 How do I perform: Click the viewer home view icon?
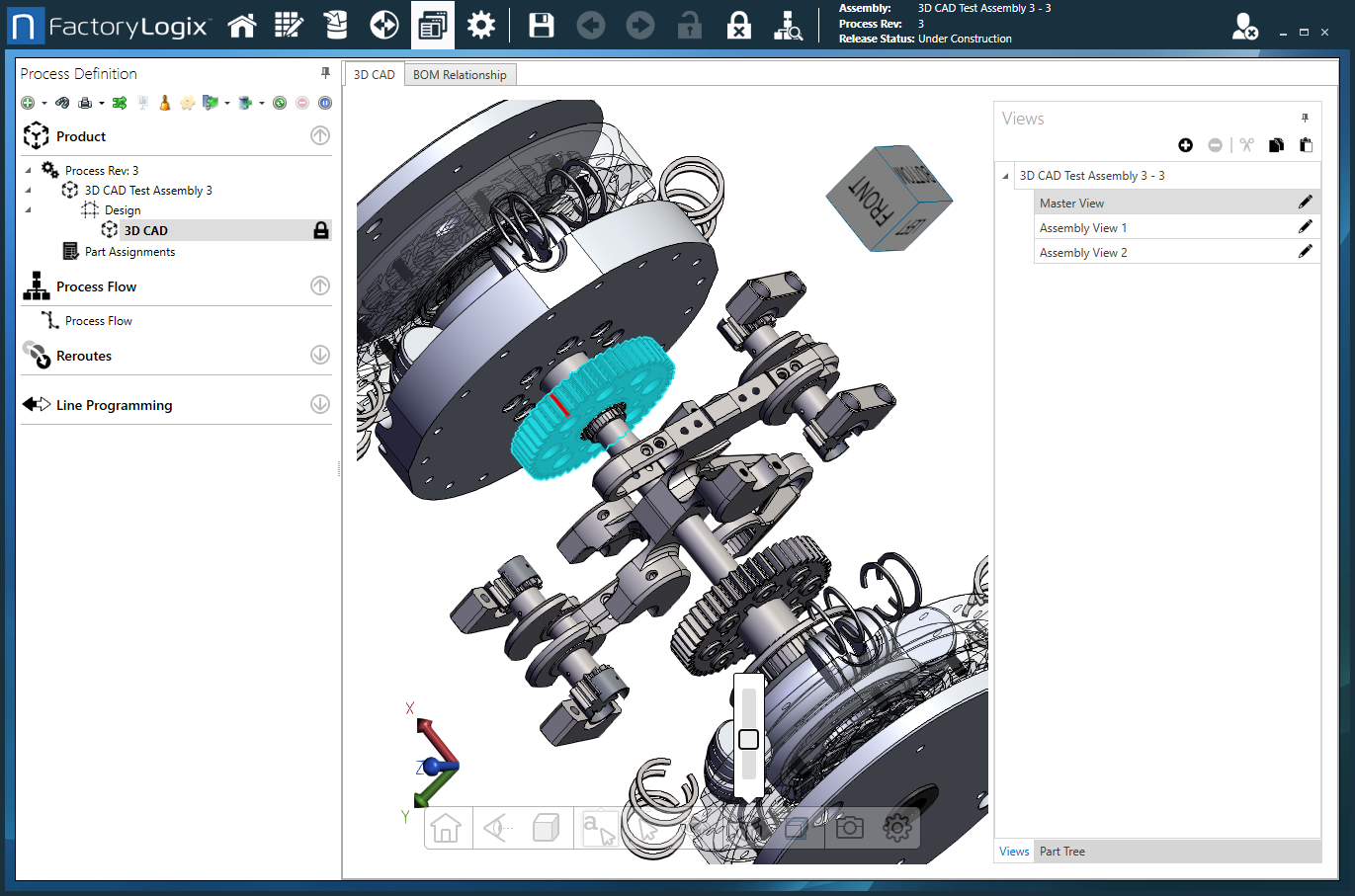click(446, 828)
